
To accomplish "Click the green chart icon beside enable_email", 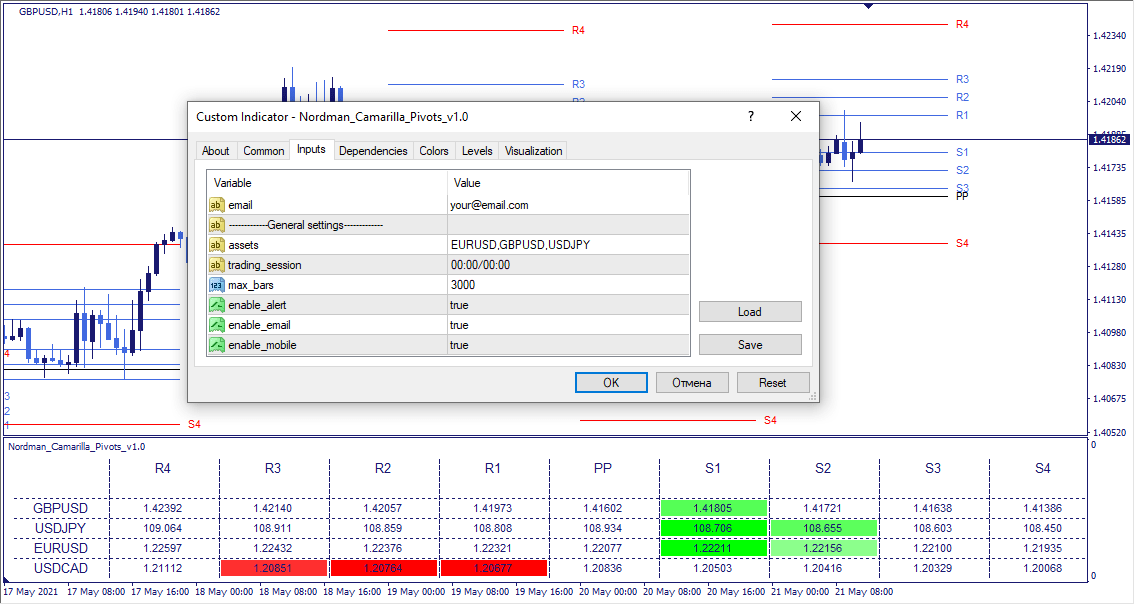I will (x=216, y=324).
